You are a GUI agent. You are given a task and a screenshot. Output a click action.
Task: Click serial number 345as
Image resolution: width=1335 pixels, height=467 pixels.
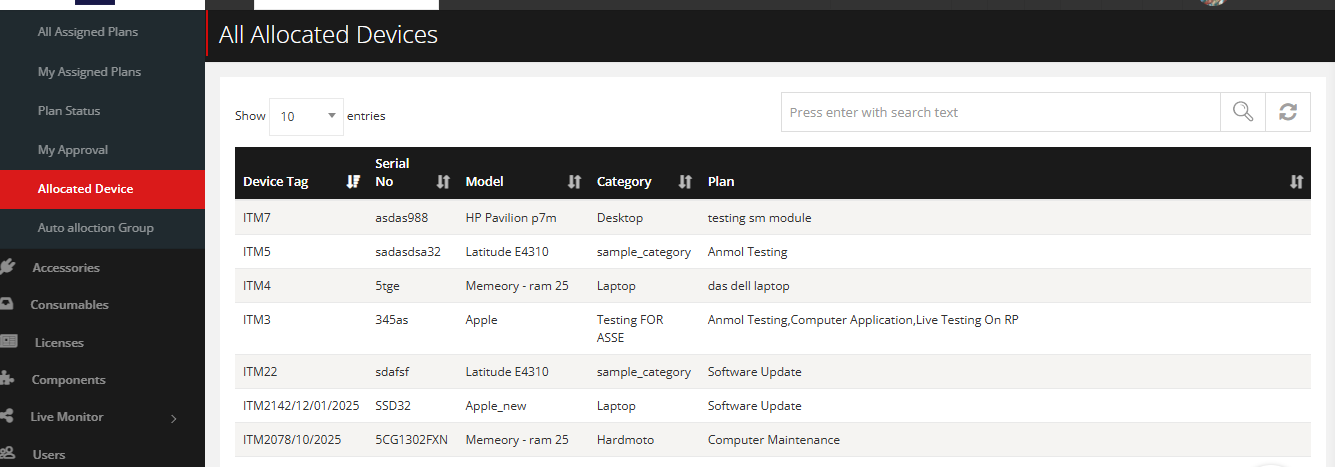coord(391,319)
